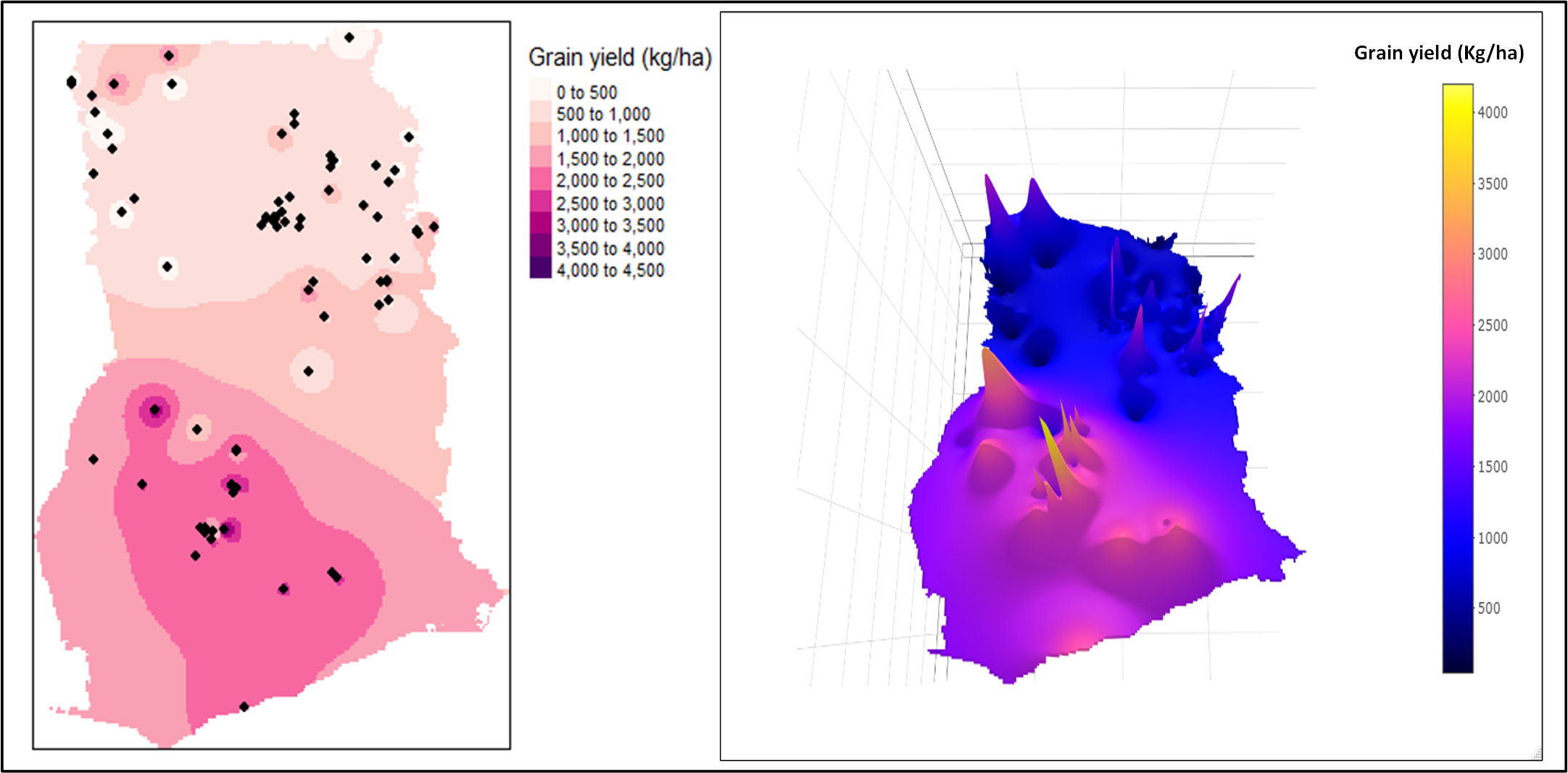Click the 1000 colorbar tick label
1568x773 pixels.
pos(1492,538)
